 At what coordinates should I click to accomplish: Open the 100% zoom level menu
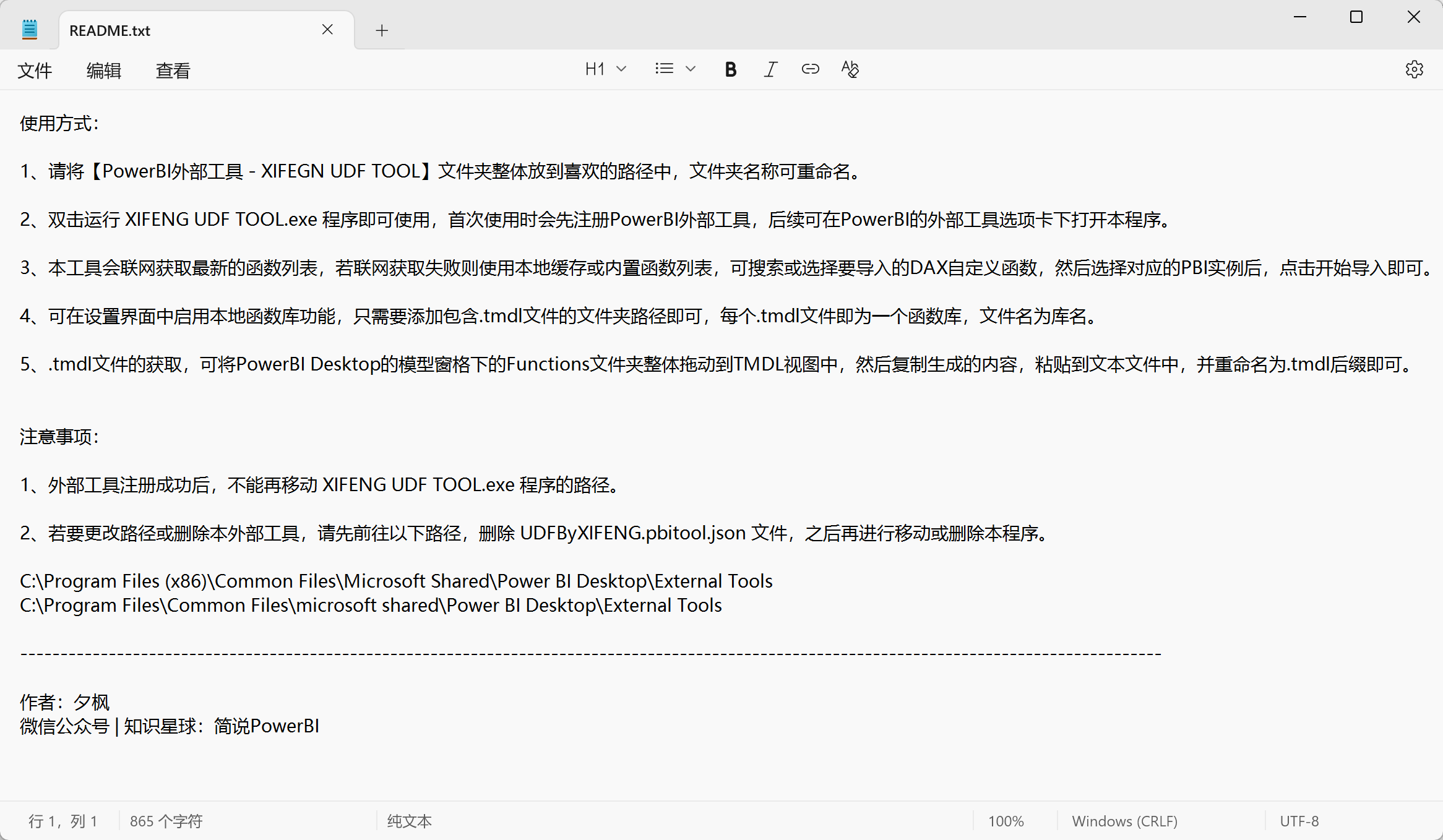coord(1006,821)
